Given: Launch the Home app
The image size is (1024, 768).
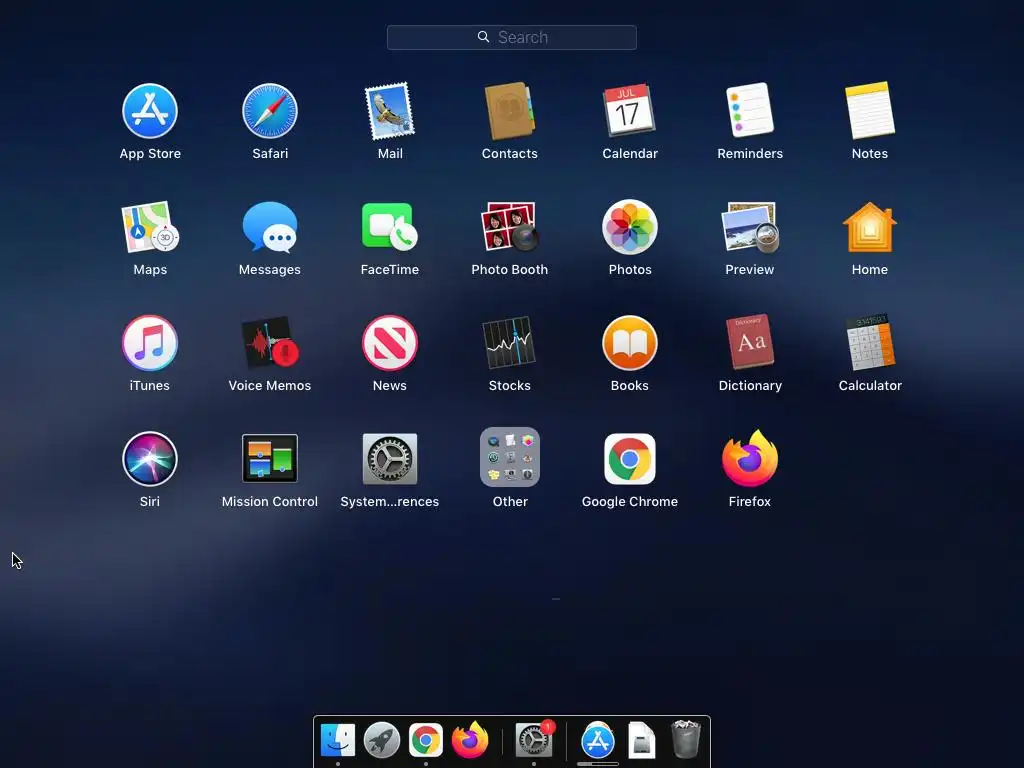Looking at the screenshot, I should [x=870, y=227].
